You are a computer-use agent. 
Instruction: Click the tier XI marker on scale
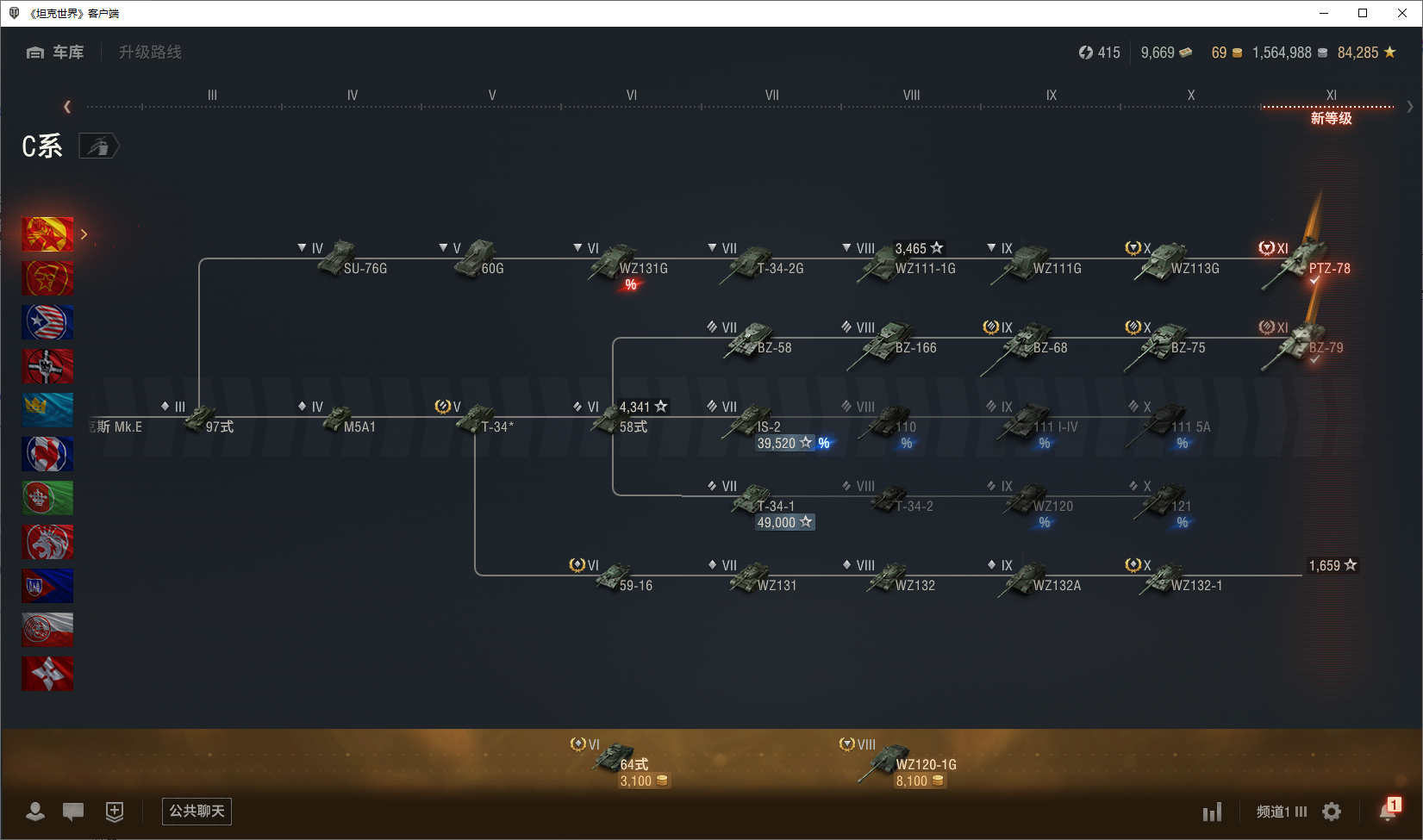[x=1331, y=95]
